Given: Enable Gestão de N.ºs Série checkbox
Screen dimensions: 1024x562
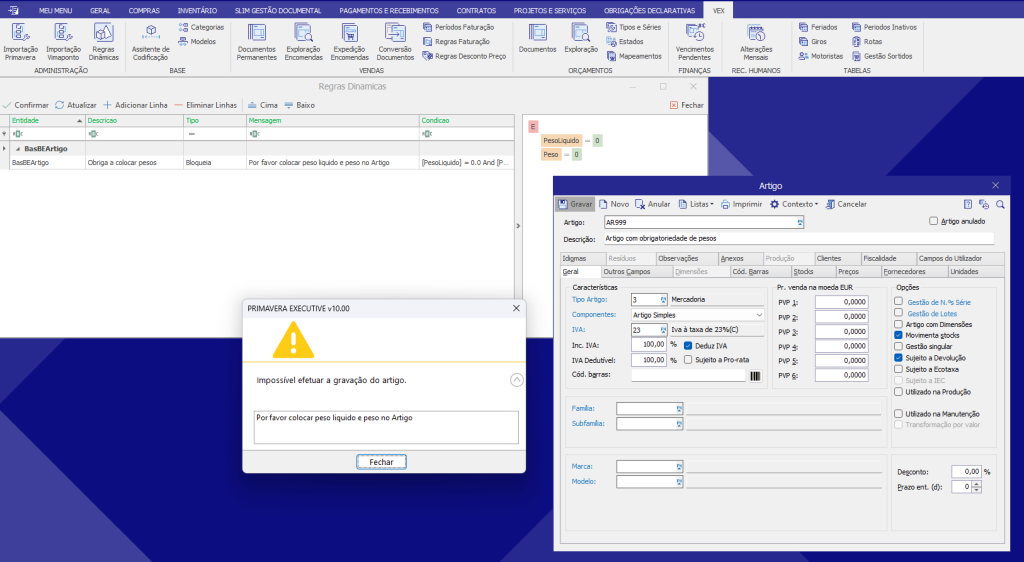Looking at the screenshot, I should pyautogui.click(x=899, y=302).
